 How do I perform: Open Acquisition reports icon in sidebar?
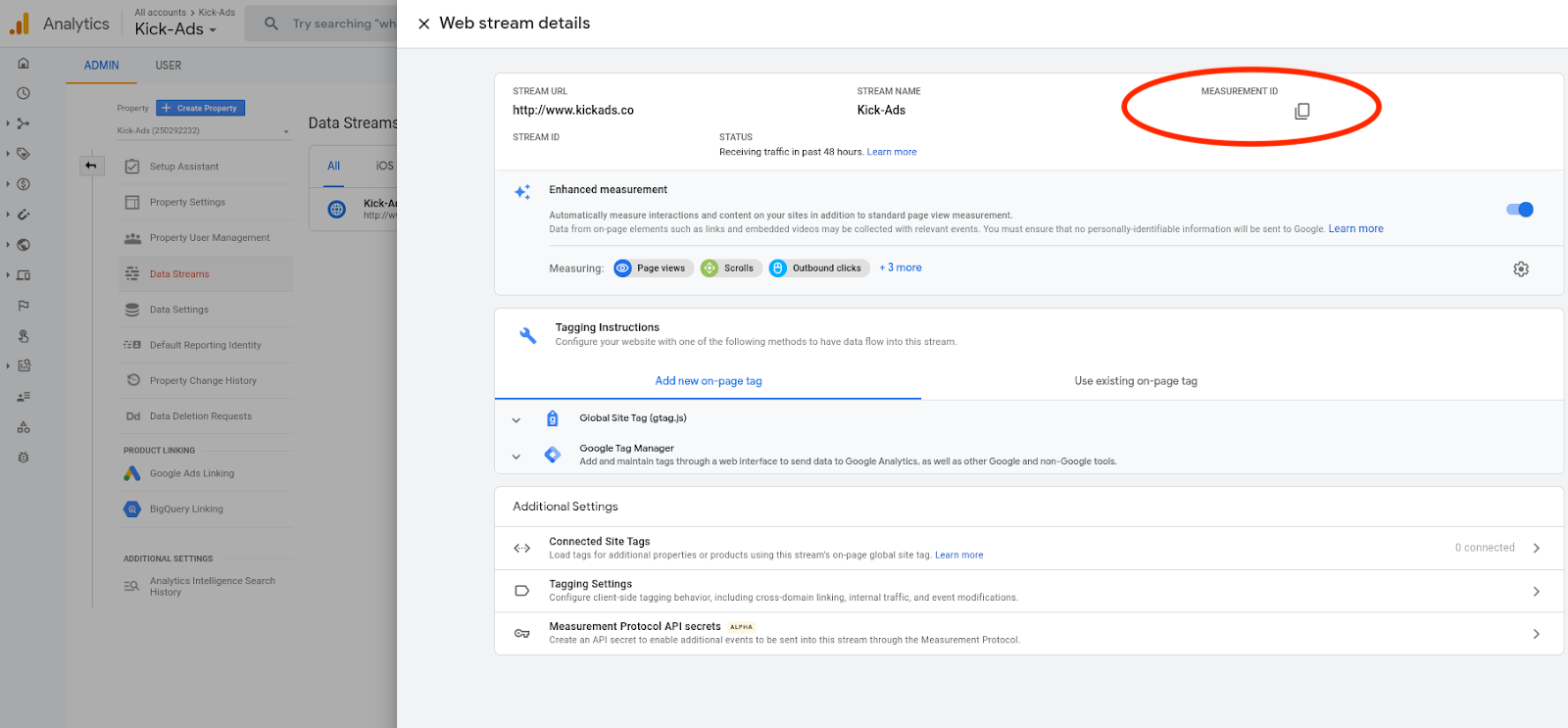click(x=24, y=123)
